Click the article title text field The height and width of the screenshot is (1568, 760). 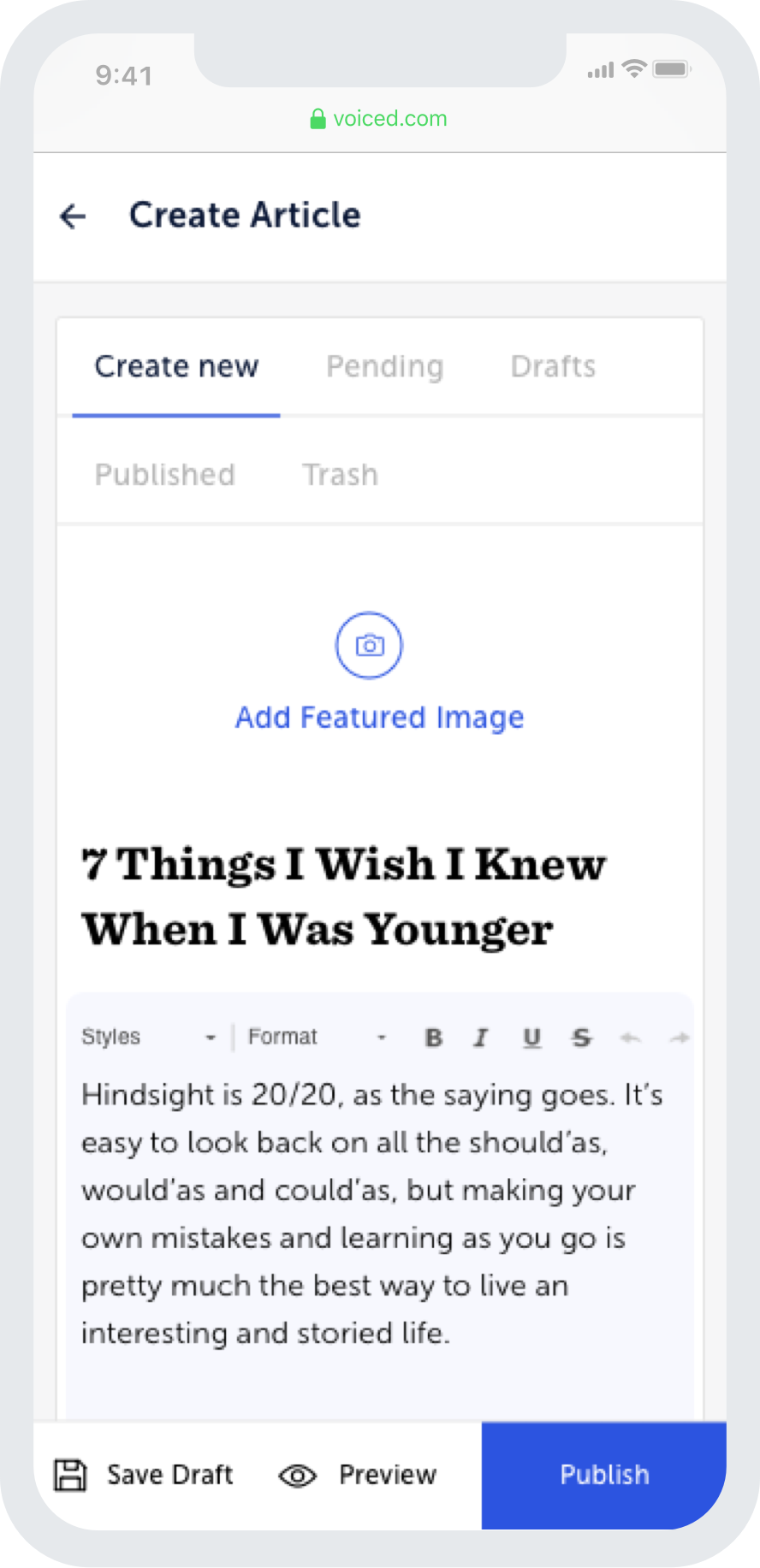pos(343,896)
